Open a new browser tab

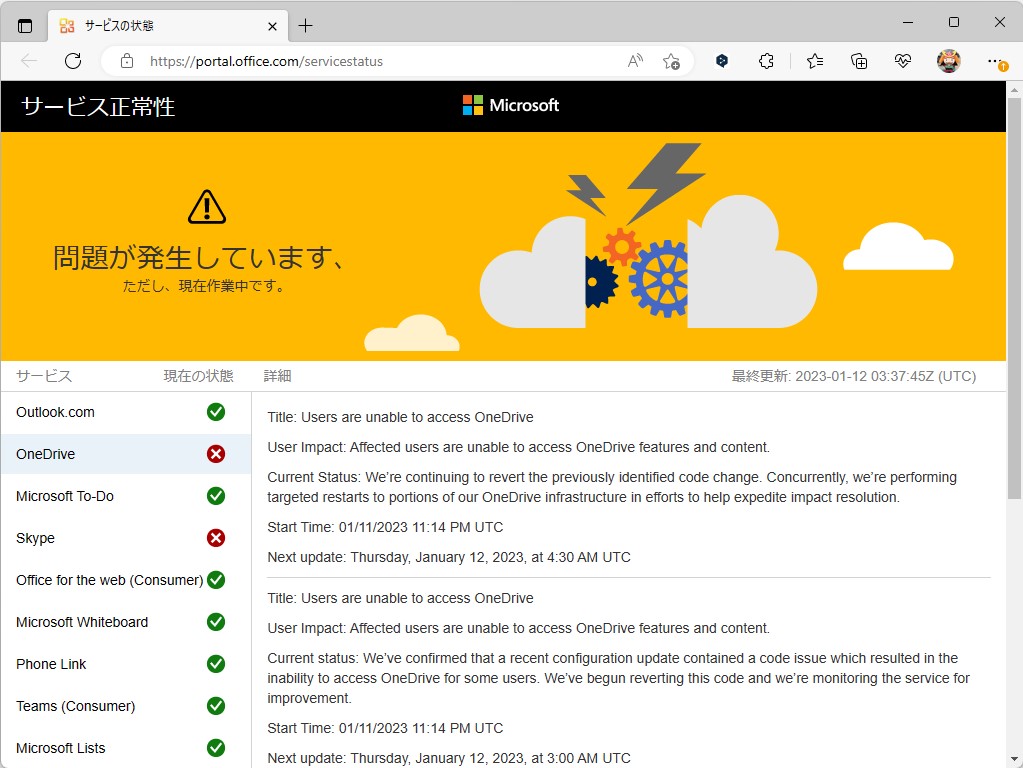[306, 25]
